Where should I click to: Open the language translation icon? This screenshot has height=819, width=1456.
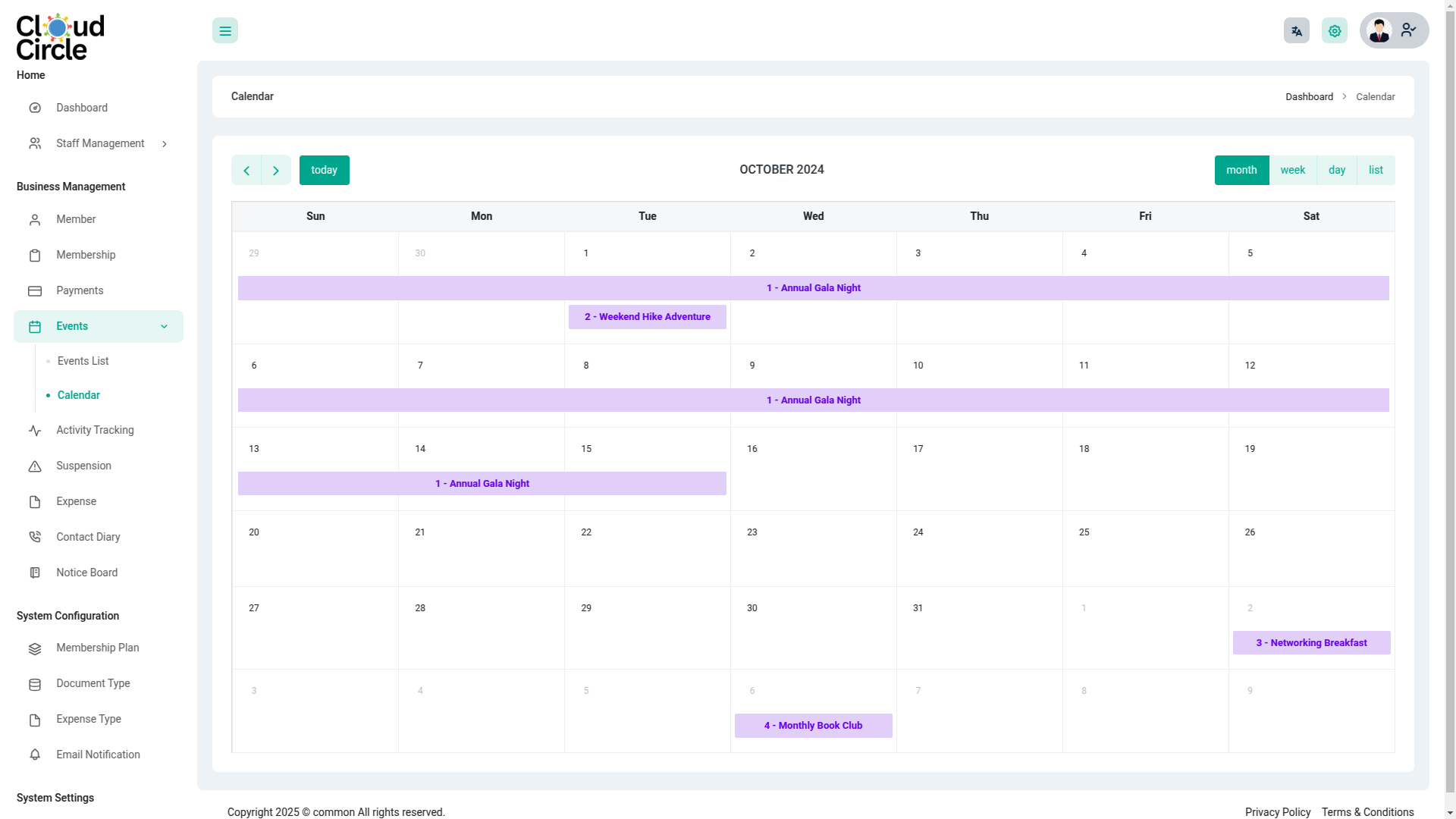click(x=1296, y=31)
